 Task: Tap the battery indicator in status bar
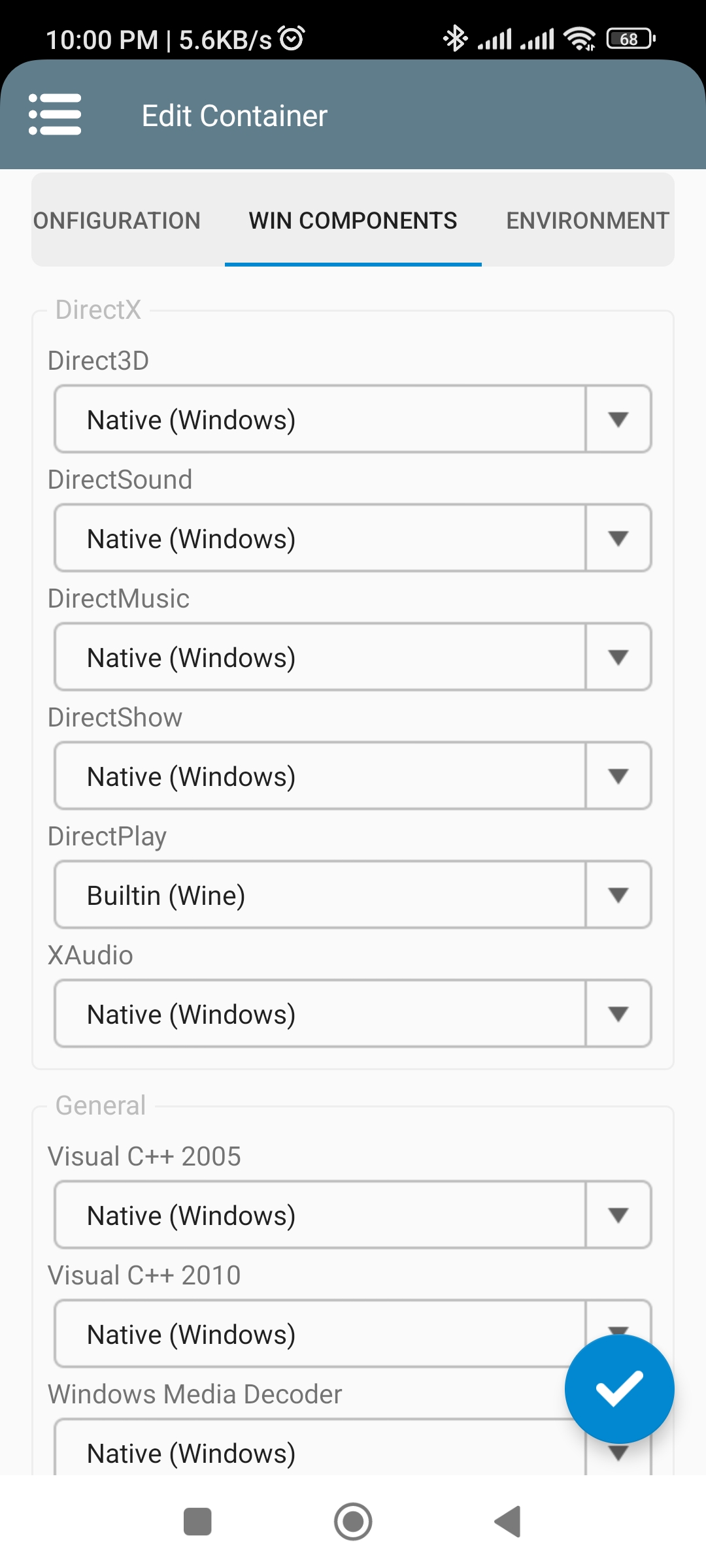pyautogui.click(x=630, y=39)
